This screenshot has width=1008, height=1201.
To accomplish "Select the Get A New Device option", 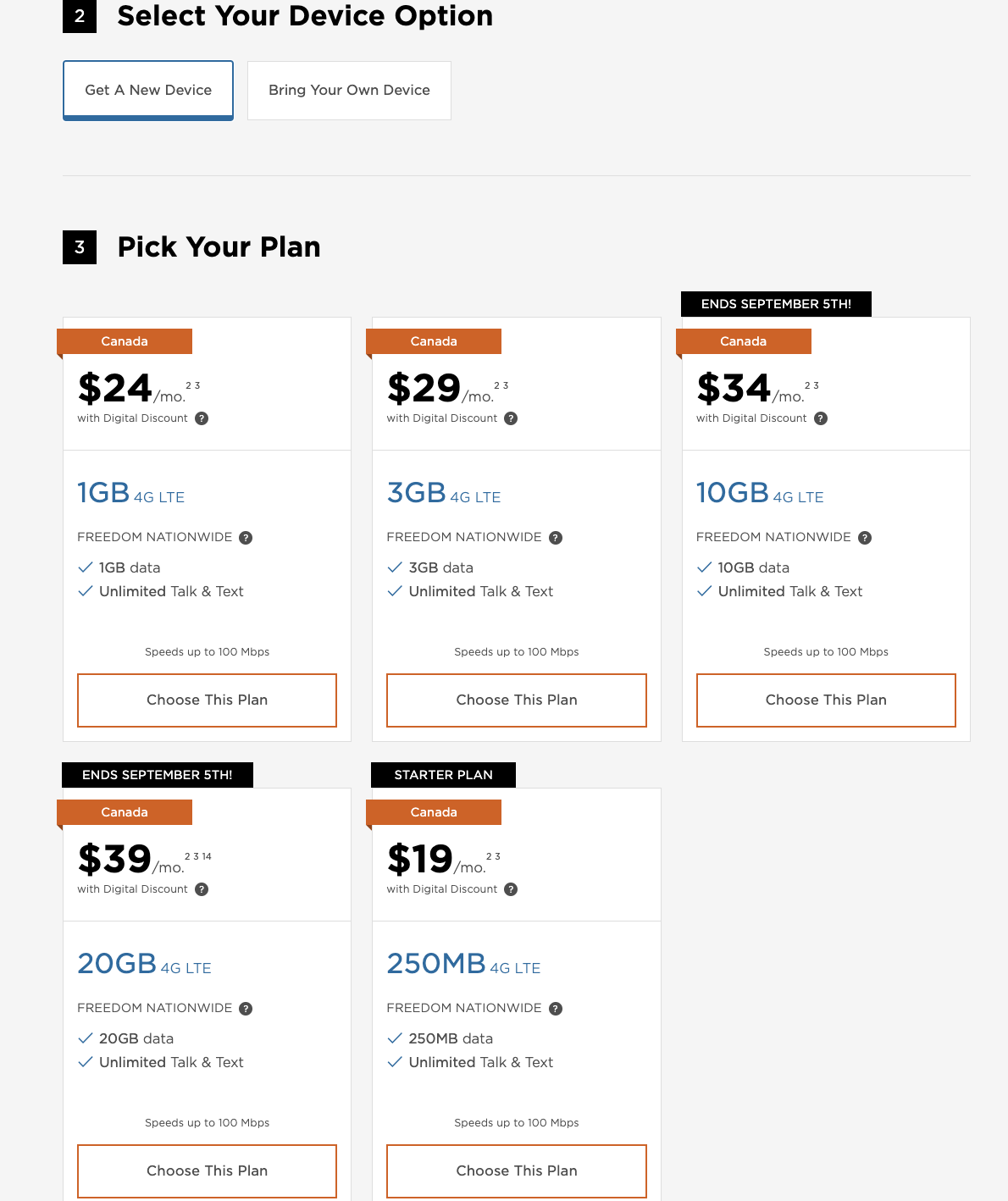I will coord(148,90).
